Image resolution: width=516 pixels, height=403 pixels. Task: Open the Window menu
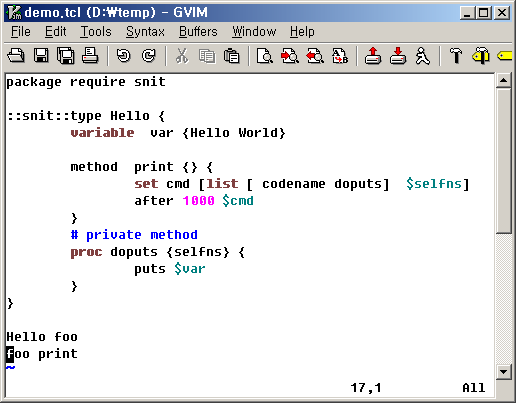click(x=254, y=32)
